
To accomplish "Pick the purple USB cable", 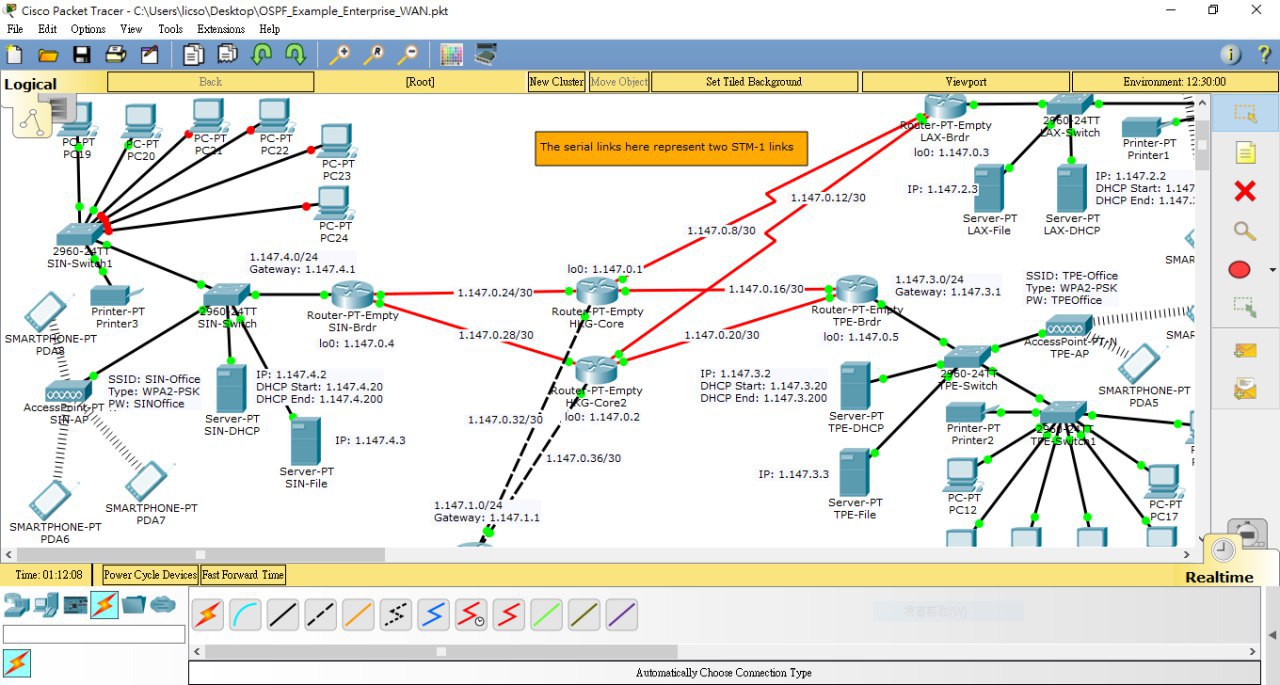I will (622, 615).
